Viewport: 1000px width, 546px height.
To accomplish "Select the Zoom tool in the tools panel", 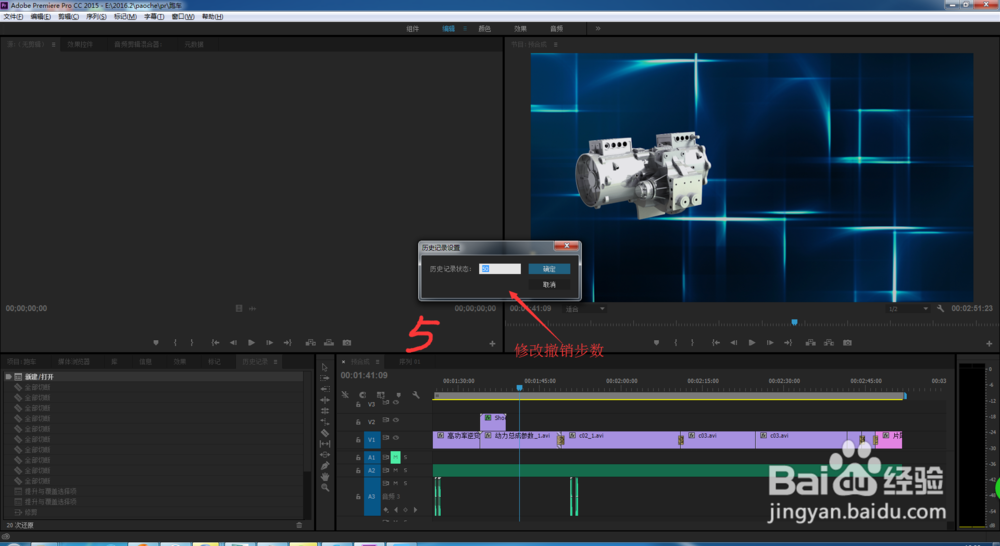I will point(325,487).
